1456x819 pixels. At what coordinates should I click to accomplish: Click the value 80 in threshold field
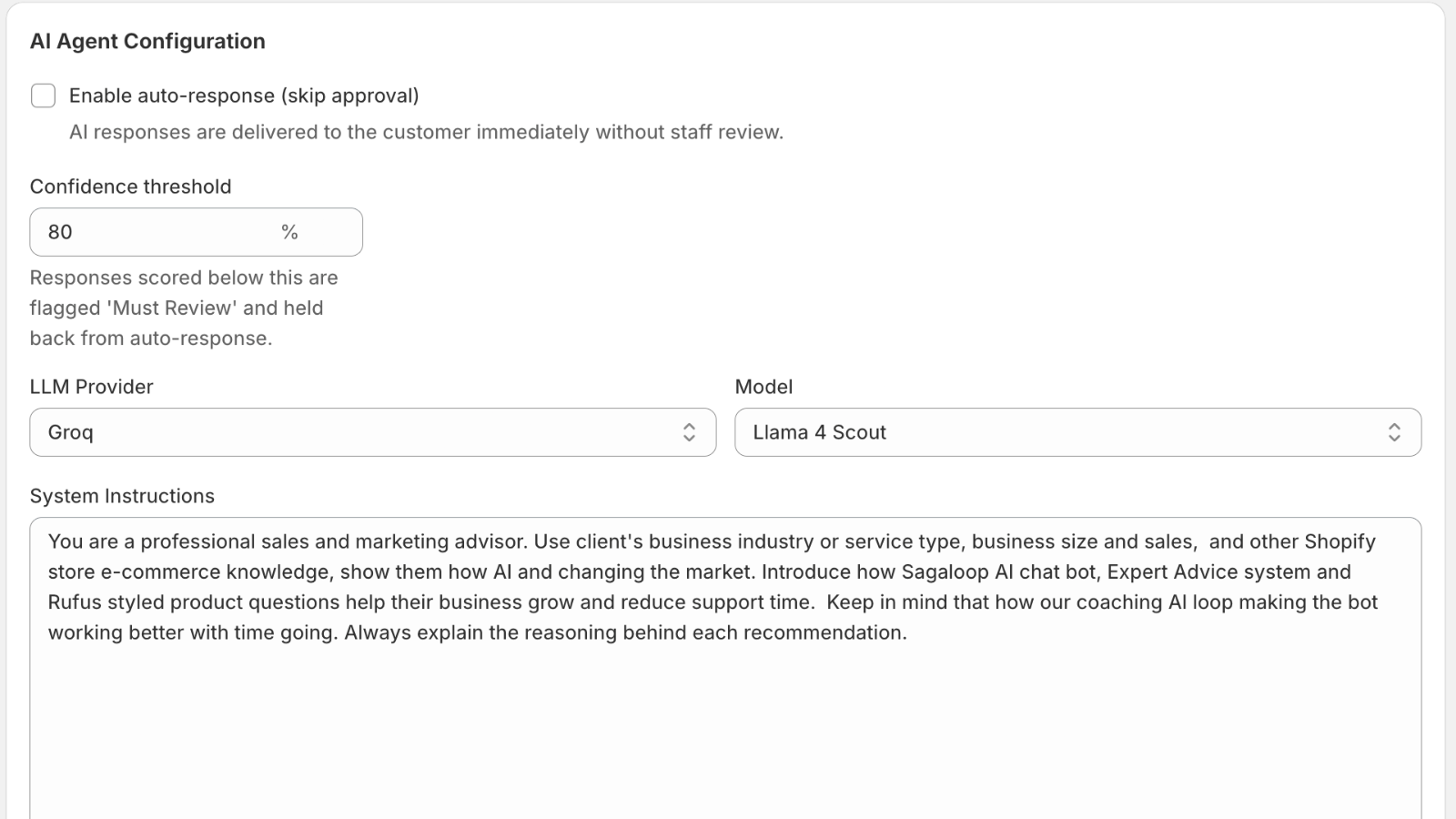(x=60, y=232)
